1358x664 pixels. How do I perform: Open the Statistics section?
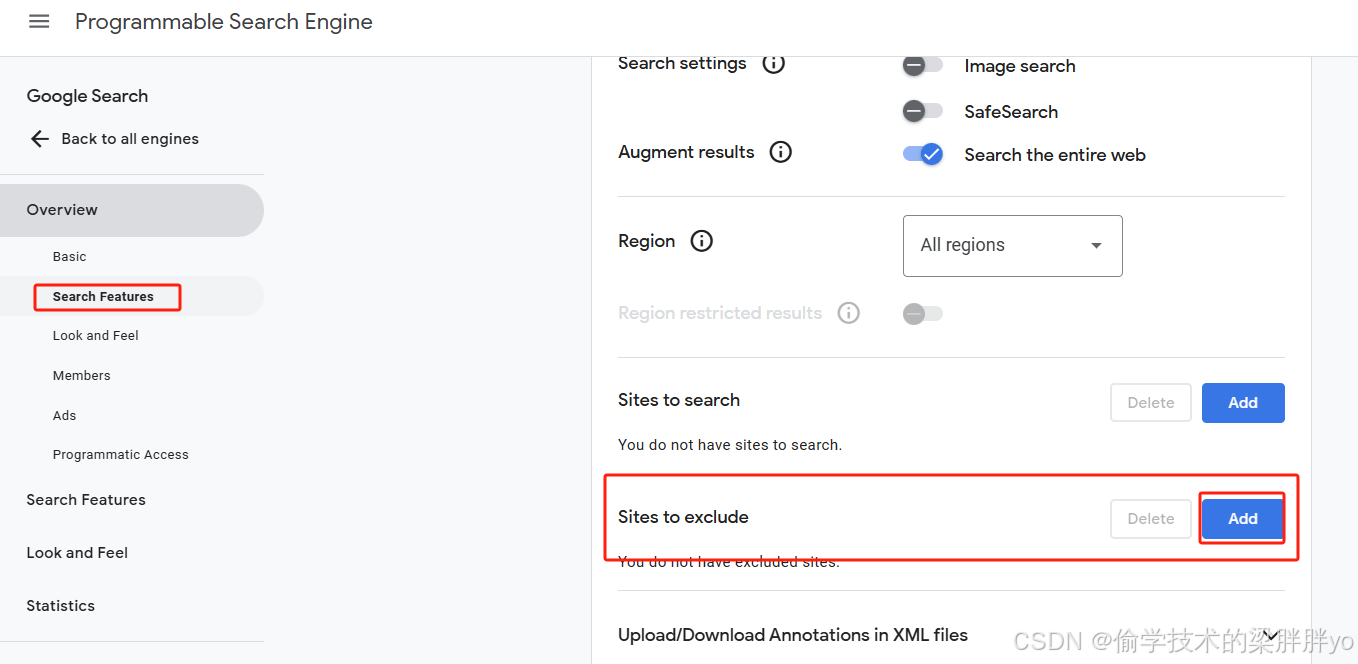click(x=60, y=606)
